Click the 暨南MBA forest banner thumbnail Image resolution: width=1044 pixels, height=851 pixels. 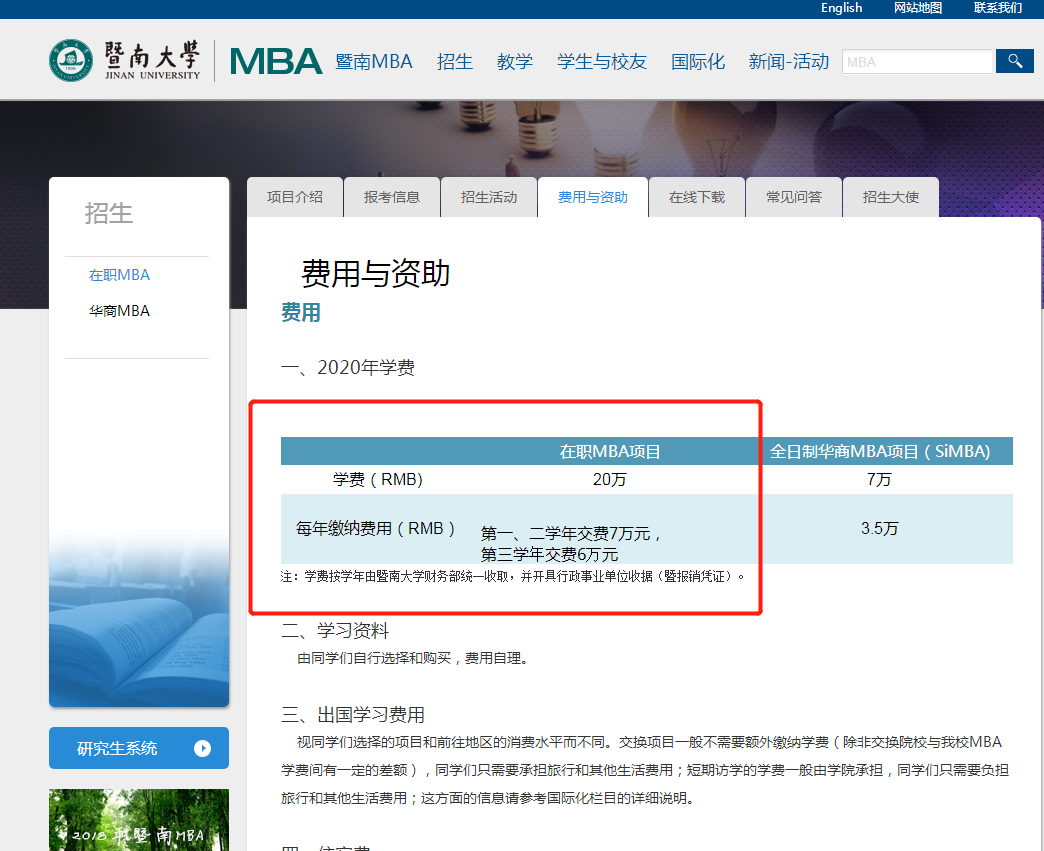coord(139,820)
